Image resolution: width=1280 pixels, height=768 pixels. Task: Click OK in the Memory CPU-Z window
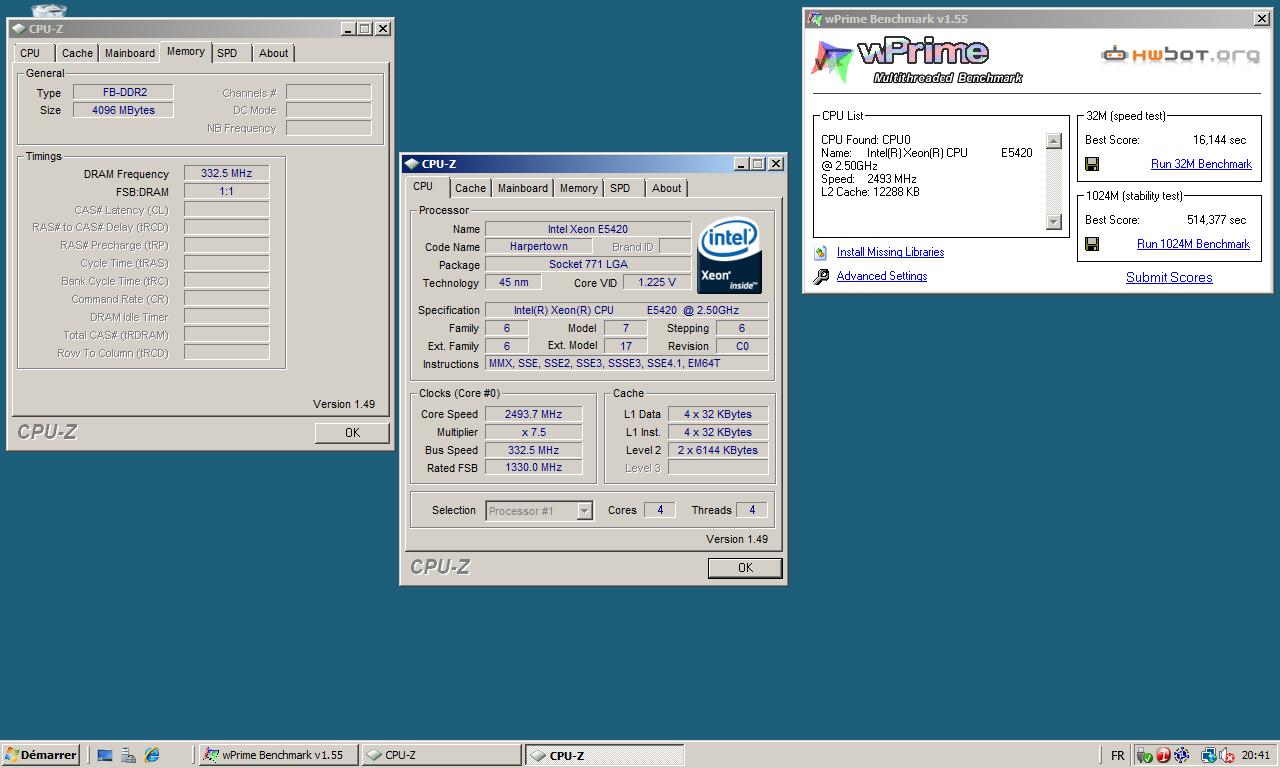point(352,433)
